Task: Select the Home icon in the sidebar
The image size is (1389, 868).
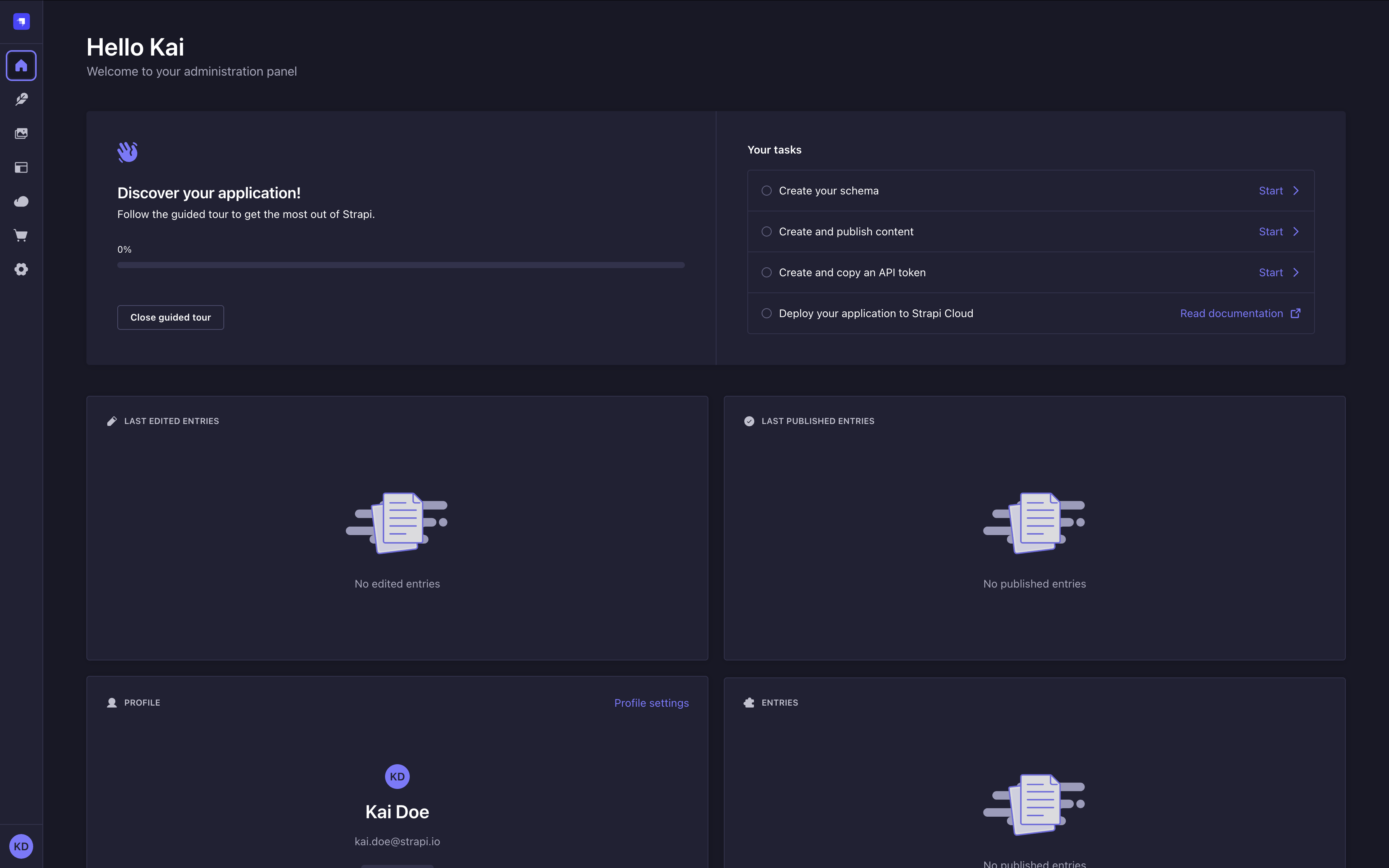Action: point(21,65)
